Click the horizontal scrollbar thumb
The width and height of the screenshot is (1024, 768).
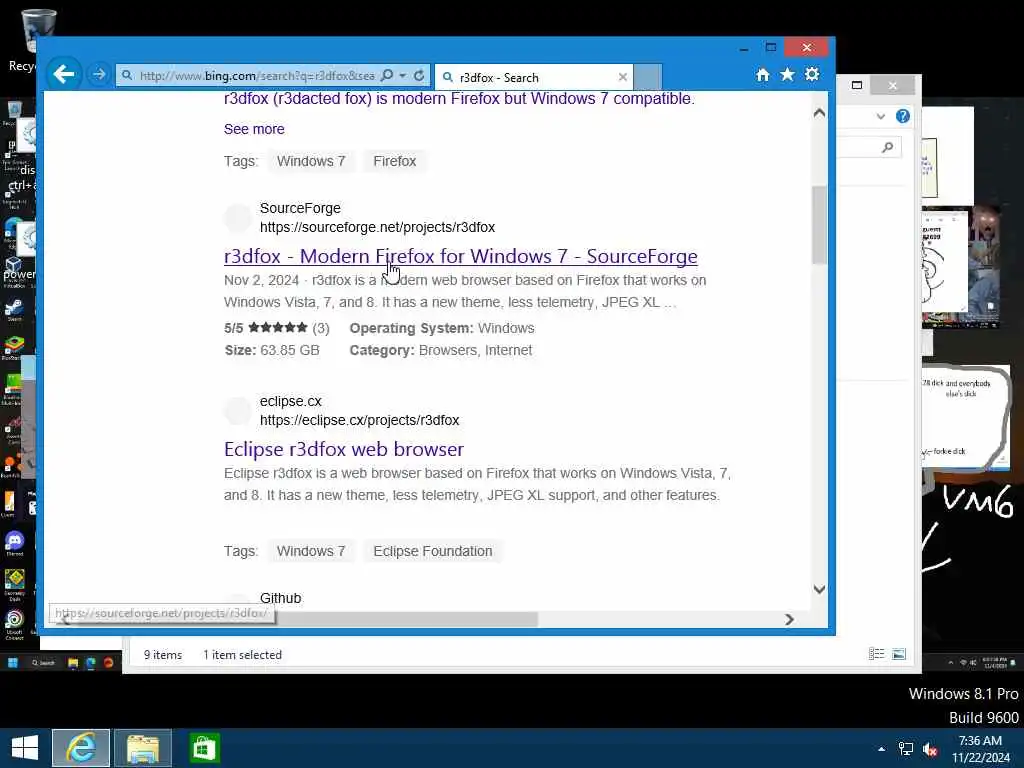pos(406,619)
